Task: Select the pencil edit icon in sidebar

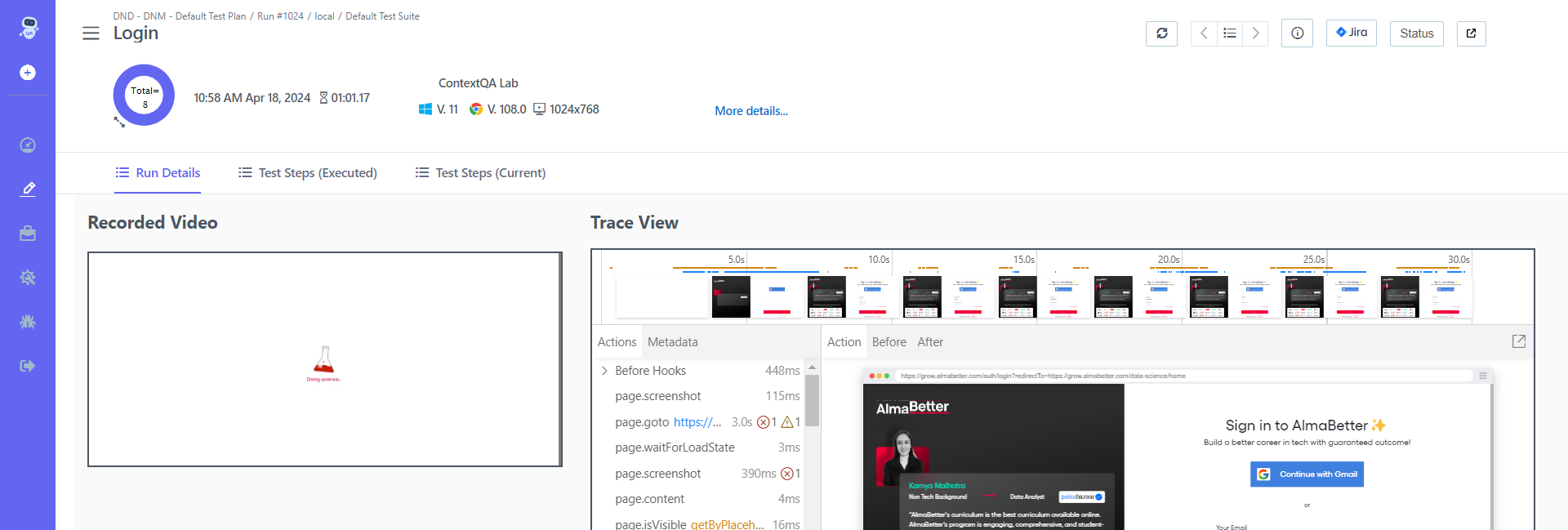Action: [28, 189]
